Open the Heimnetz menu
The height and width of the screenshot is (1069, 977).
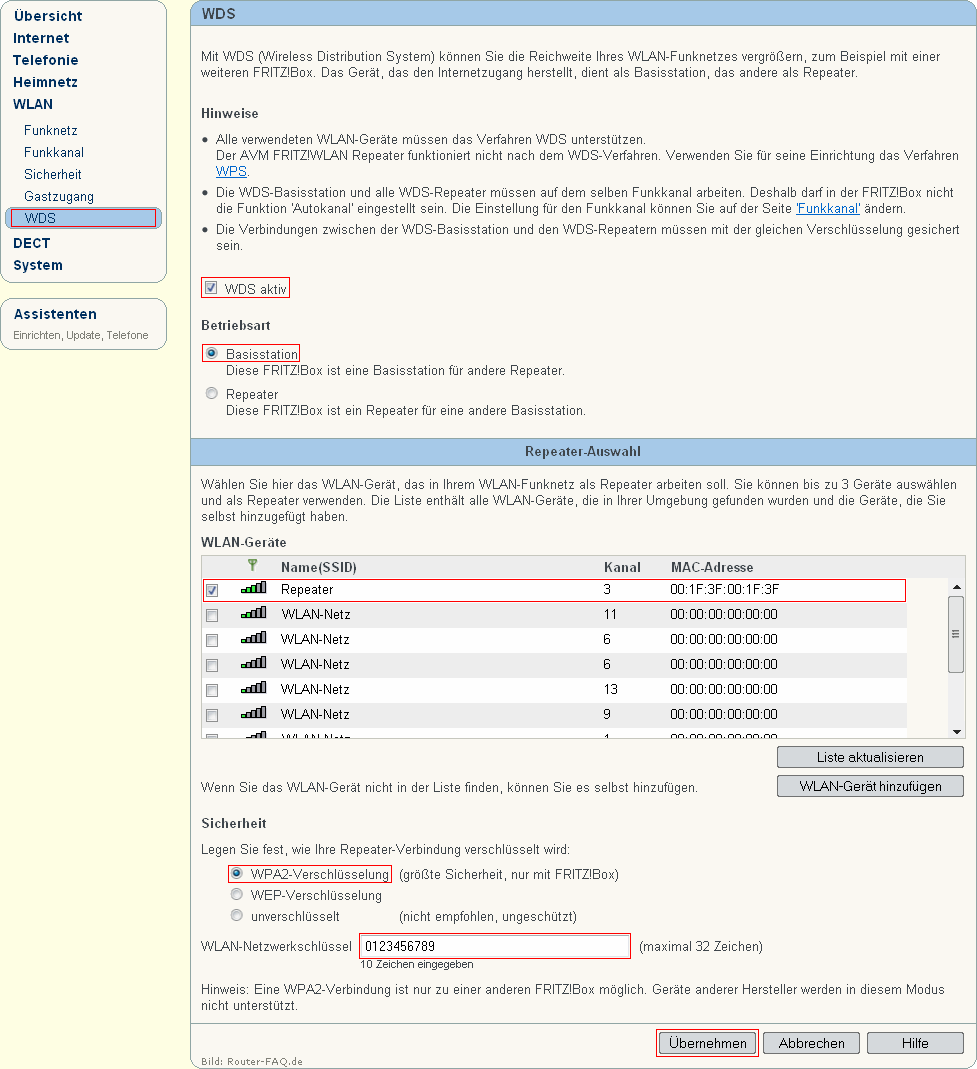[x=45, y=82]
